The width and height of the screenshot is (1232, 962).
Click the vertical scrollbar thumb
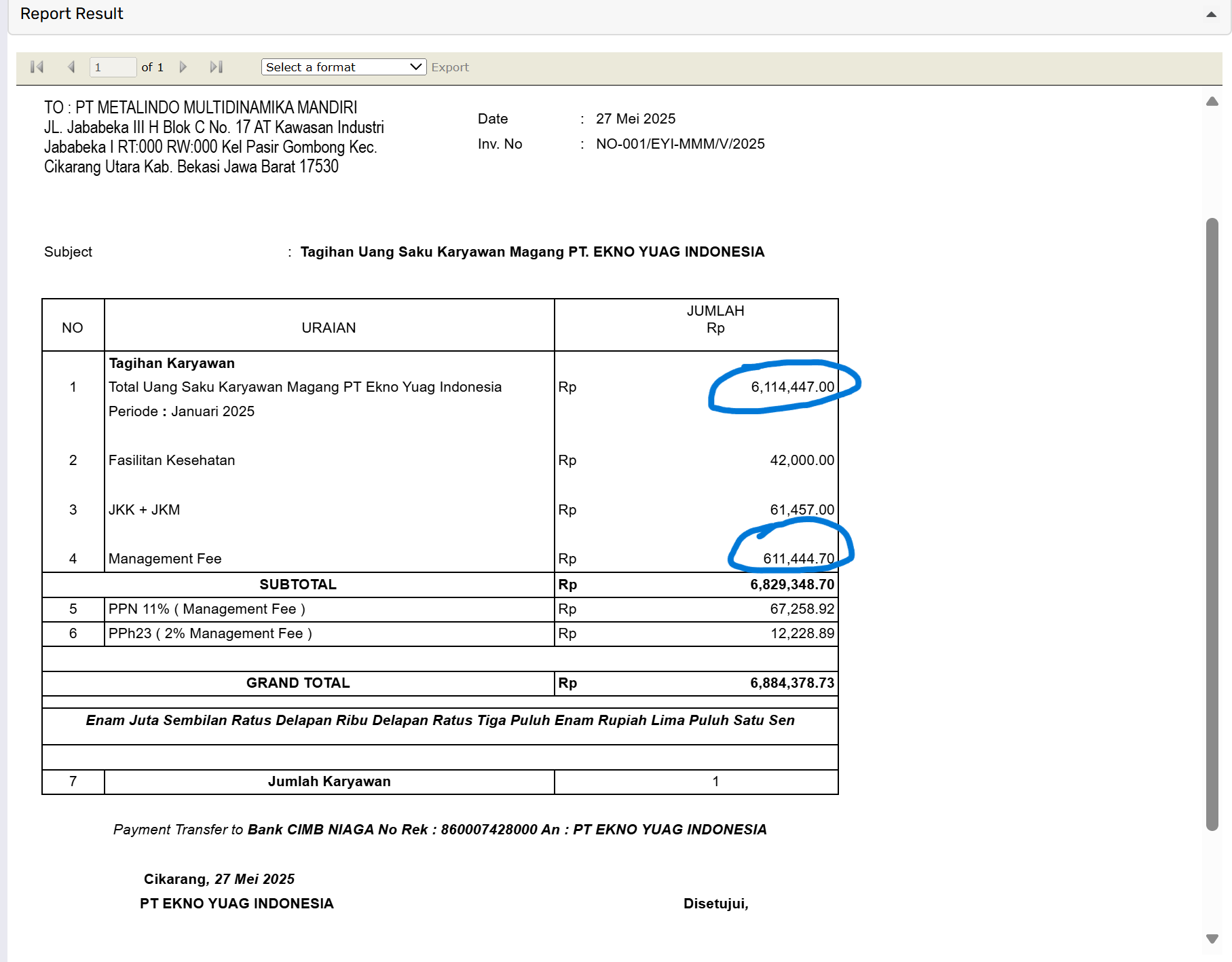(x=1212, y=524)
